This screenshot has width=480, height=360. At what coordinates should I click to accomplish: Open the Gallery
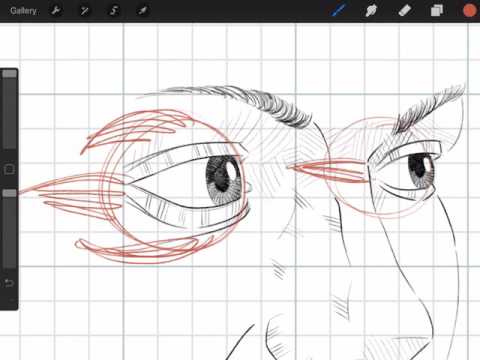pos(23,11)
